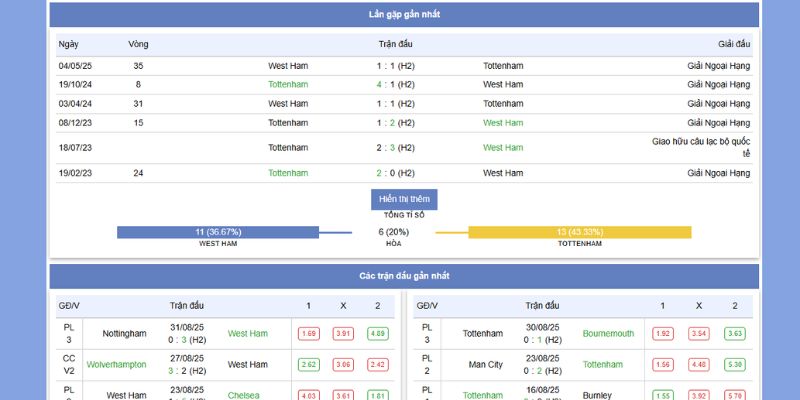800x400 pixels.
Task: Click the 1.56 odds for Man City
Action: click(x=664, y=365)
